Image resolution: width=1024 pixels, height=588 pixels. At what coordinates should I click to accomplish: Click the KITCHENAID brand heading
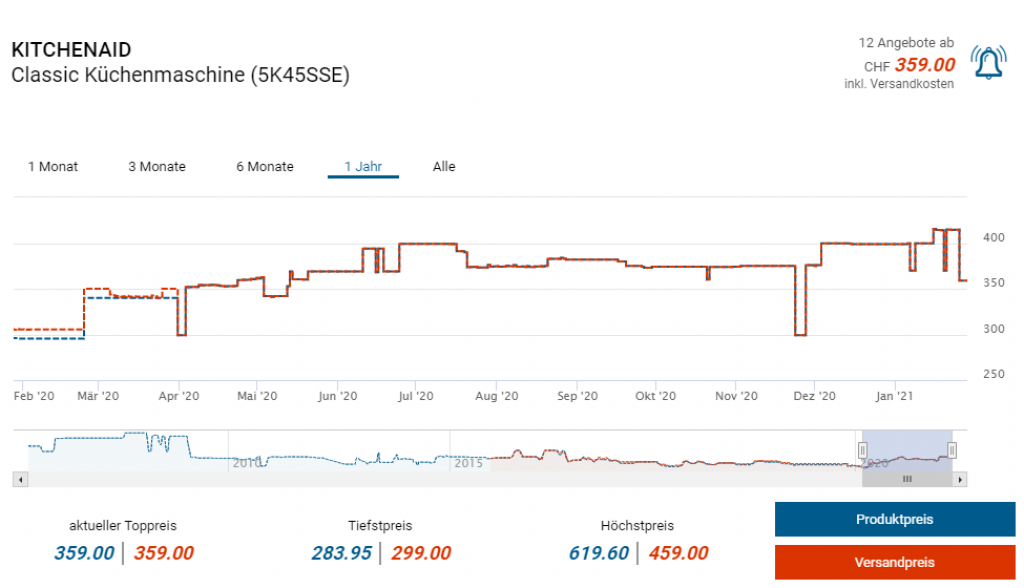tap(71, 50)
